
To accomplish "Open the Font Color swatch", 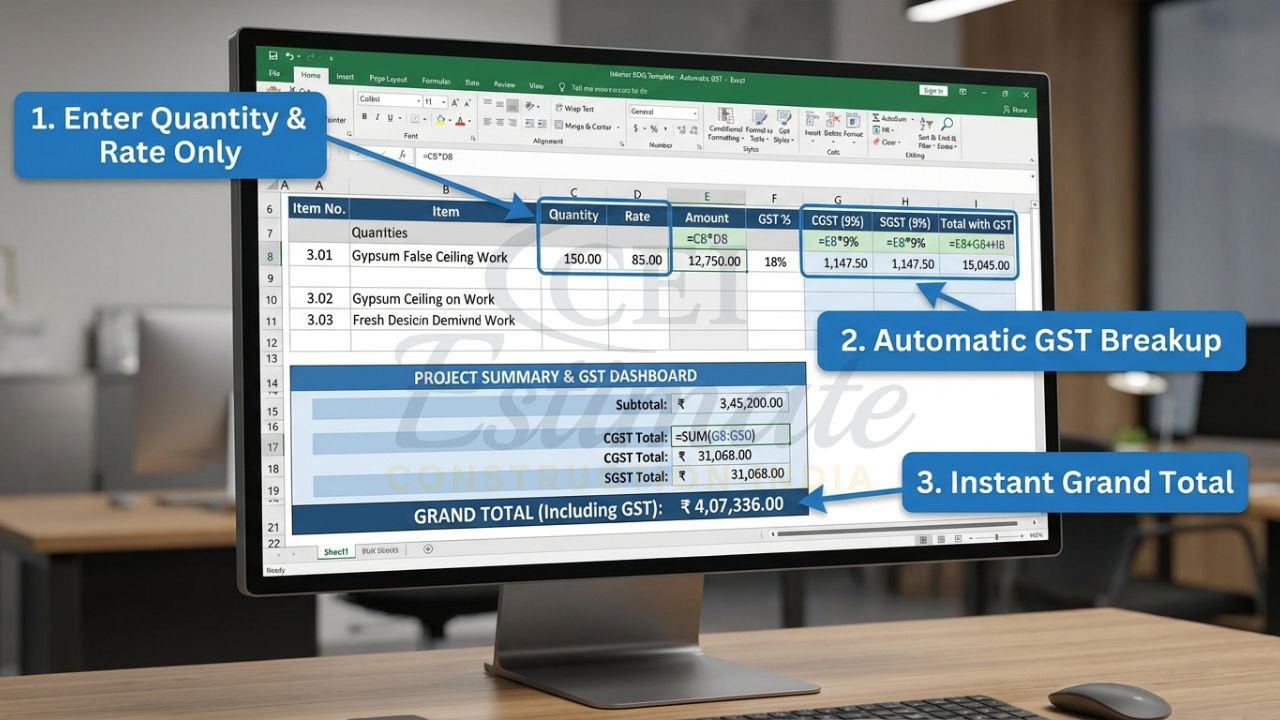I will coord(460,121).
